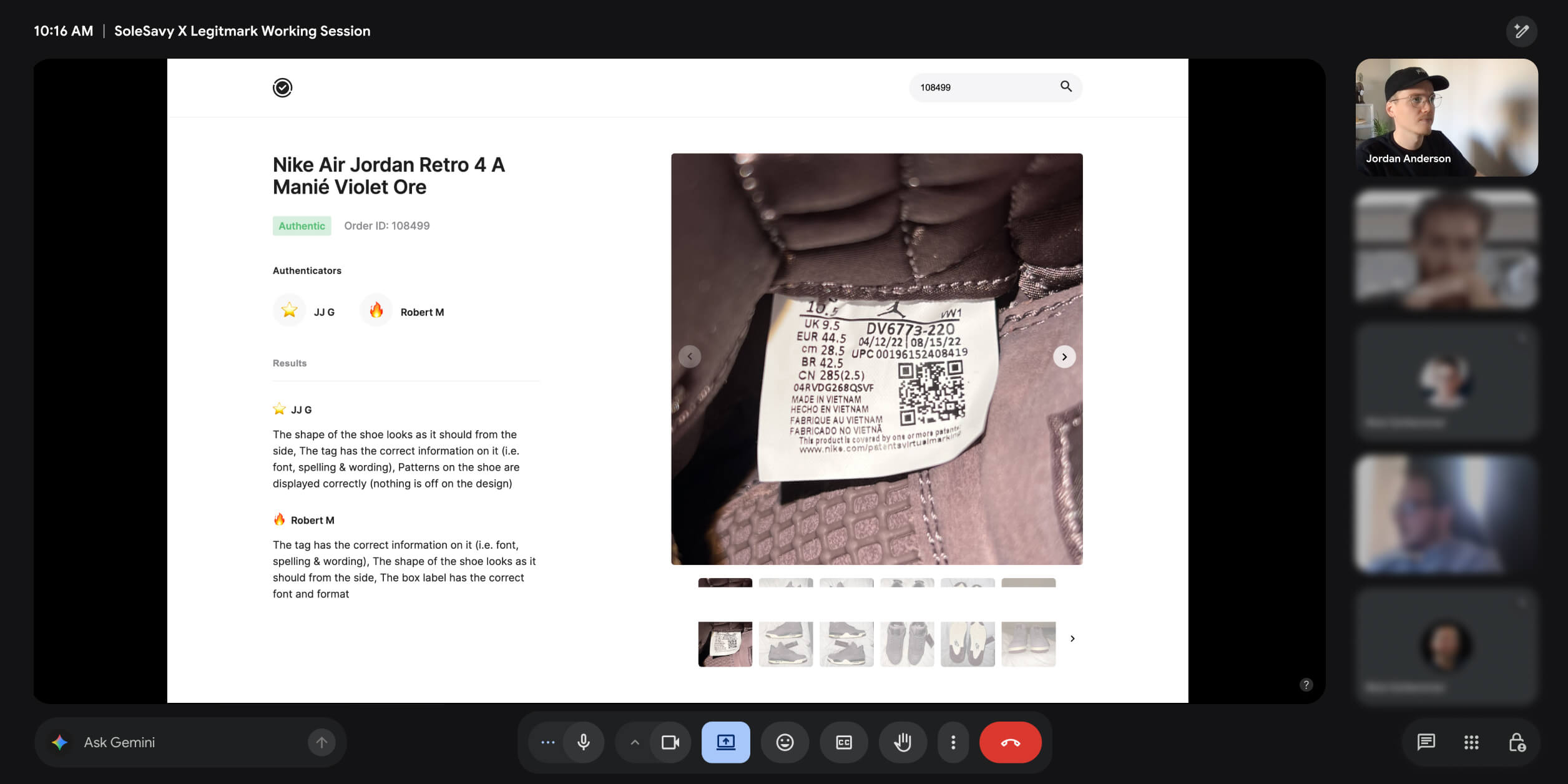The image size is (1568, 784).
Task: Click the Results section heading
Action: coord(290,363)
